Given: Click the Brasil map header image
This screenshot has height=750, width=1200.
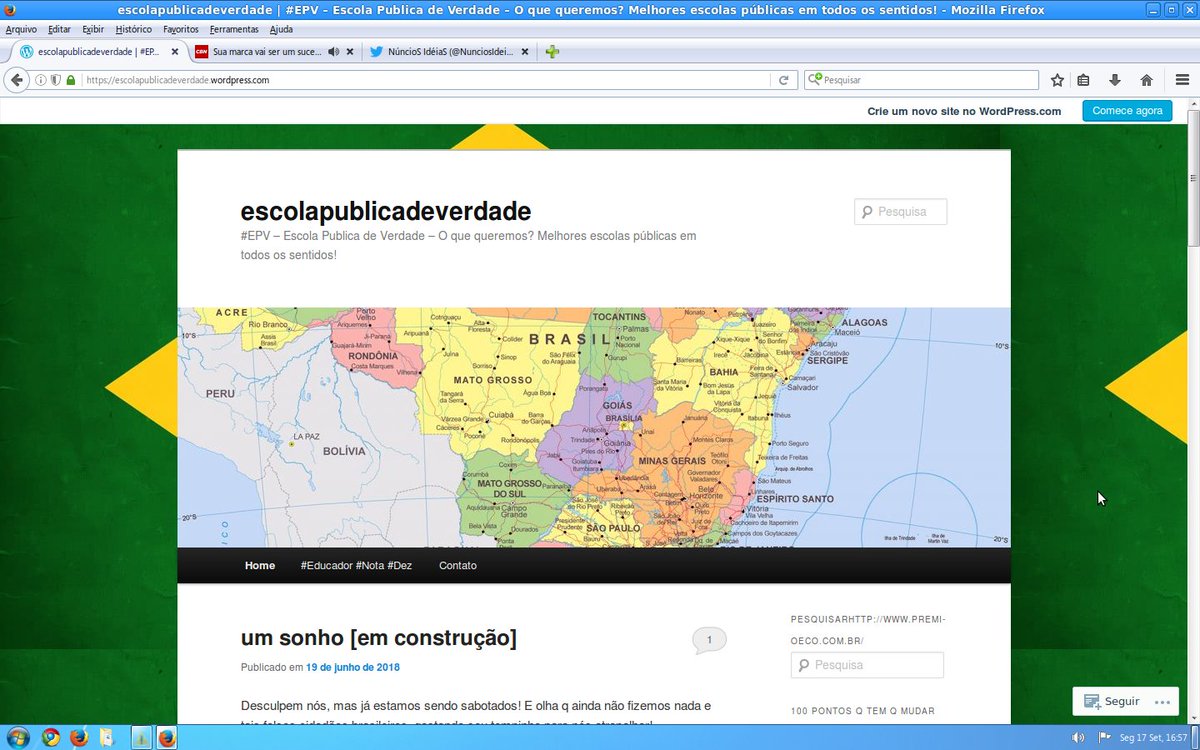Looking at the screenshot, I should pyautogui.click(x=594, y=427).
